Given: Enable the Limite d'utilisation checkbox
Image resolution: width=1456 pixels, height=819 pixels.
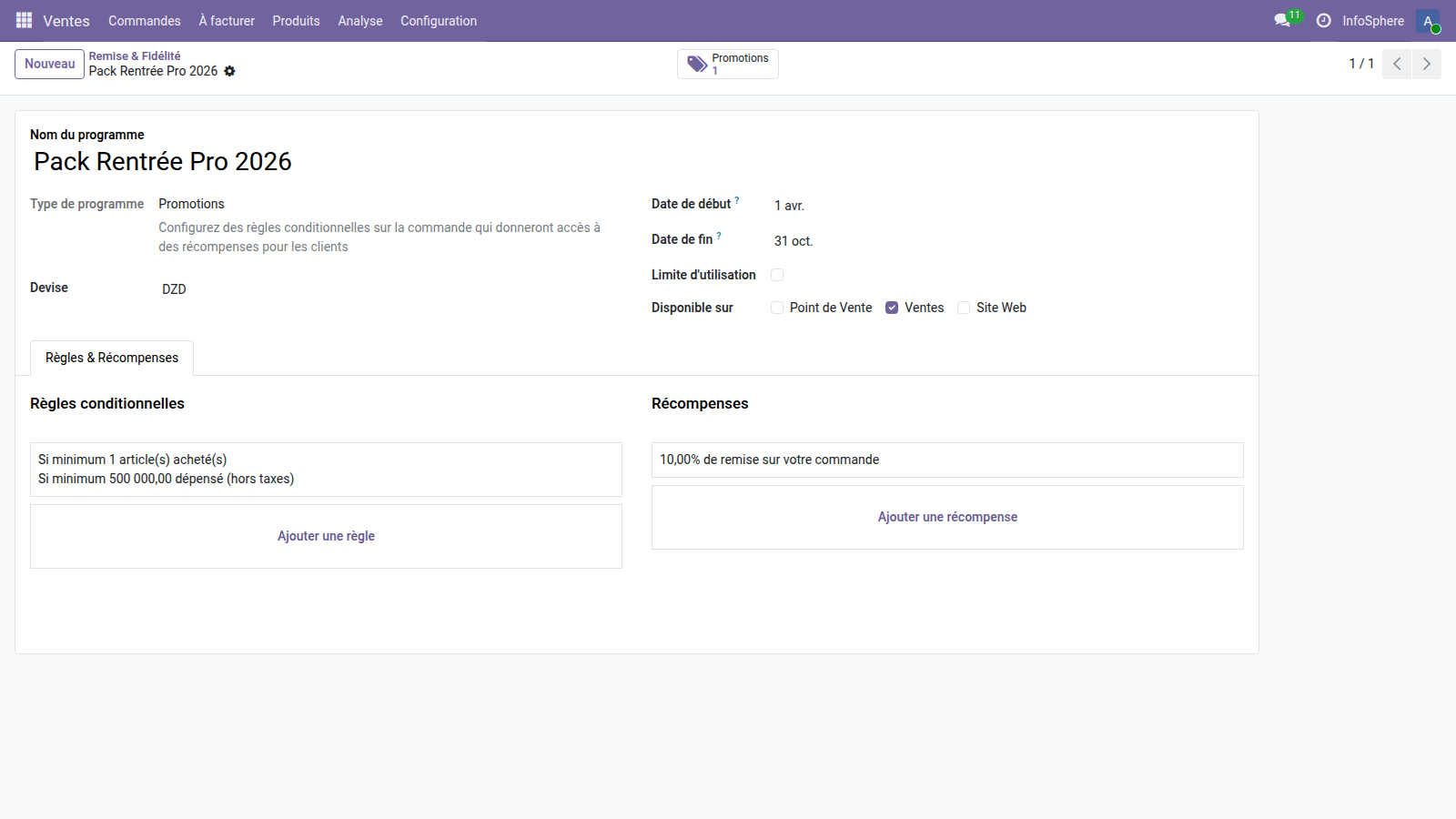Looking at the screenshot, I should [x=776, y=274].
